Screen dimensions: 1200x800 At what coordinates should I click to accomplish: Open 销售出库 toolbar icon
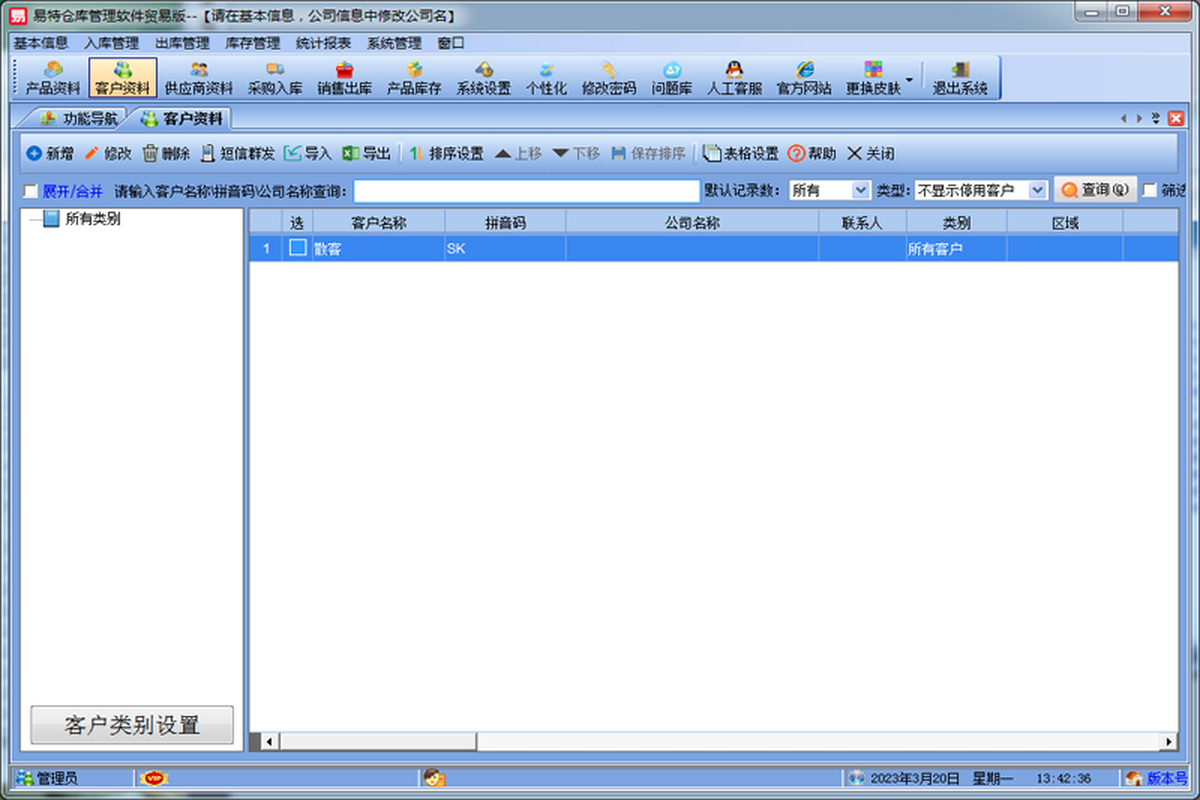345,78
